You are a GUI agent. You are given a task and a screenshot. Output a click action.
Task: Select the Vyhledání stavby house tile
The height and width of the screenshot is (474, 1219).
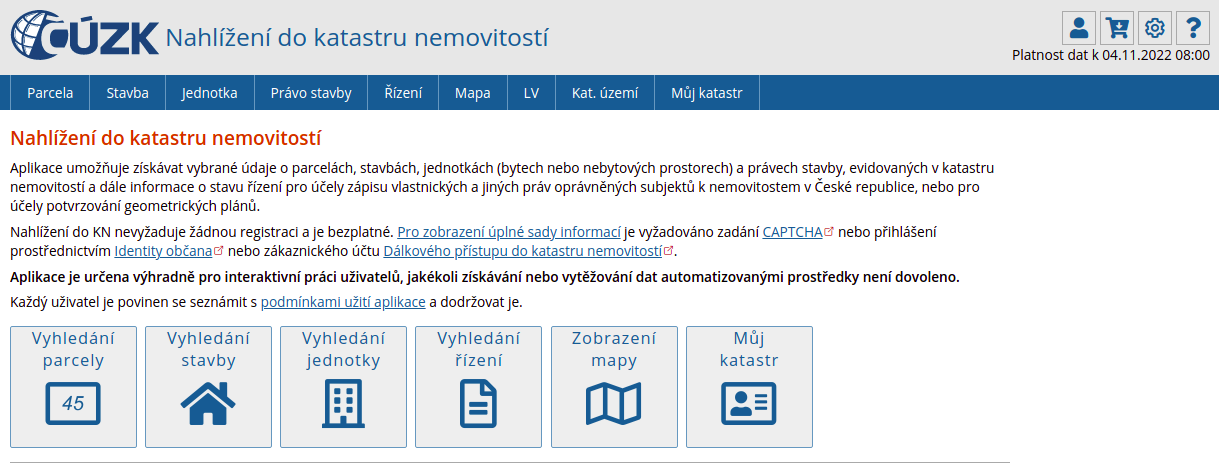tap(208, 386)
